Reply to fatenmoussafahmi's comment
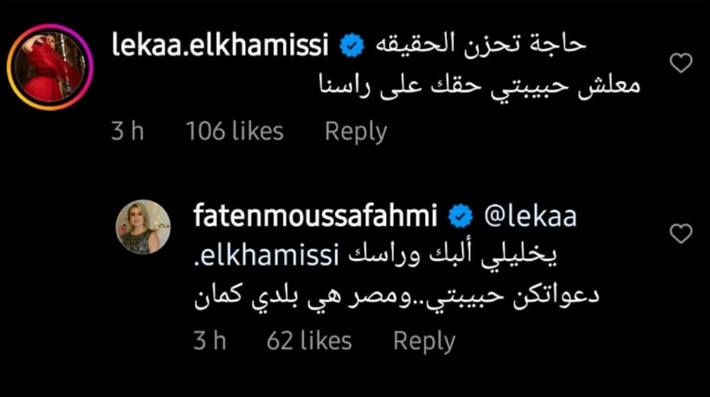The width and height of the screenshot is (710, 397). (424, 341)
